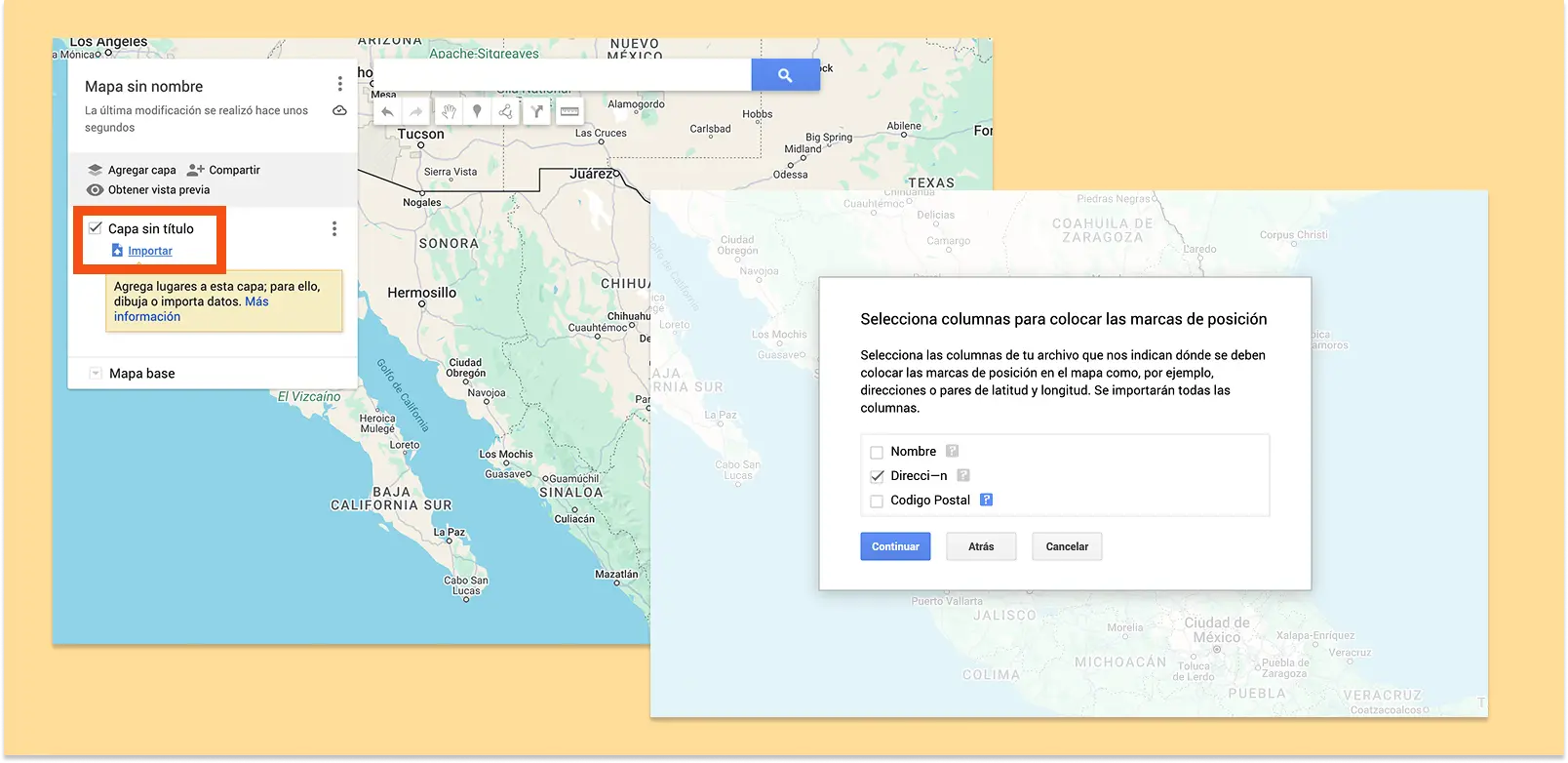Screen dimensions: 1568x763
Task: Click the cloud saved-to-Drive icon
Action: click(339, 110)
